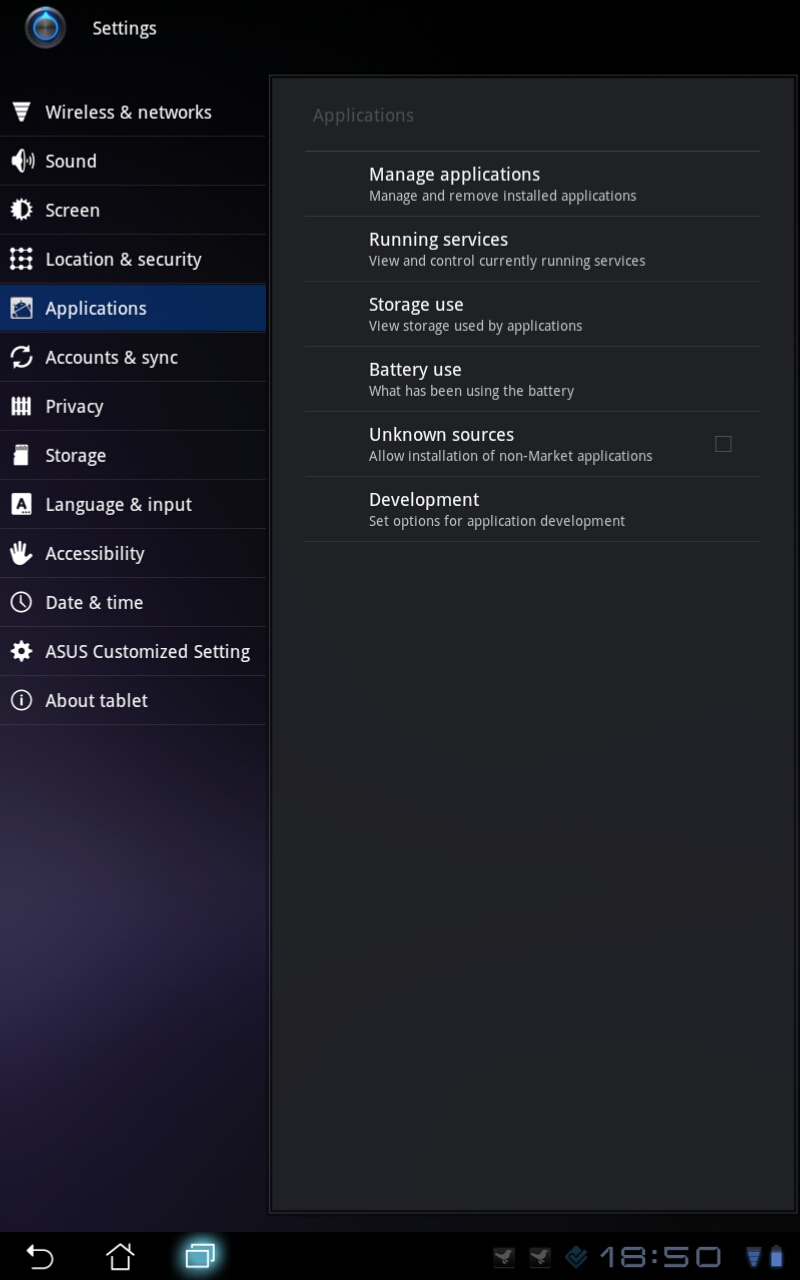
Task: Tap 'View and control currently running services'
Action: coord(507,261)
